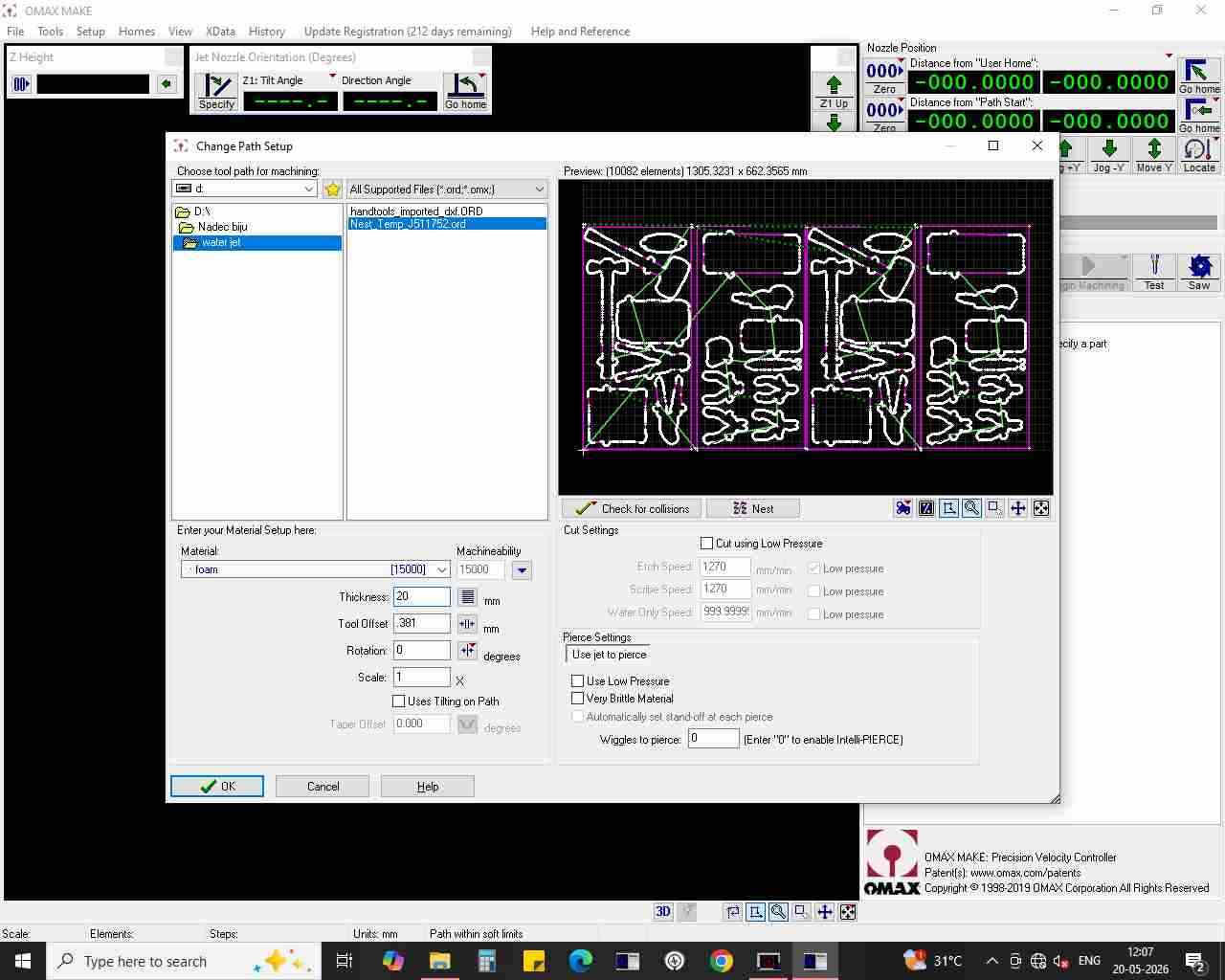Open Update Registration menu item
The height and width of the screenshot is (980, 1225).
[408, 32]
